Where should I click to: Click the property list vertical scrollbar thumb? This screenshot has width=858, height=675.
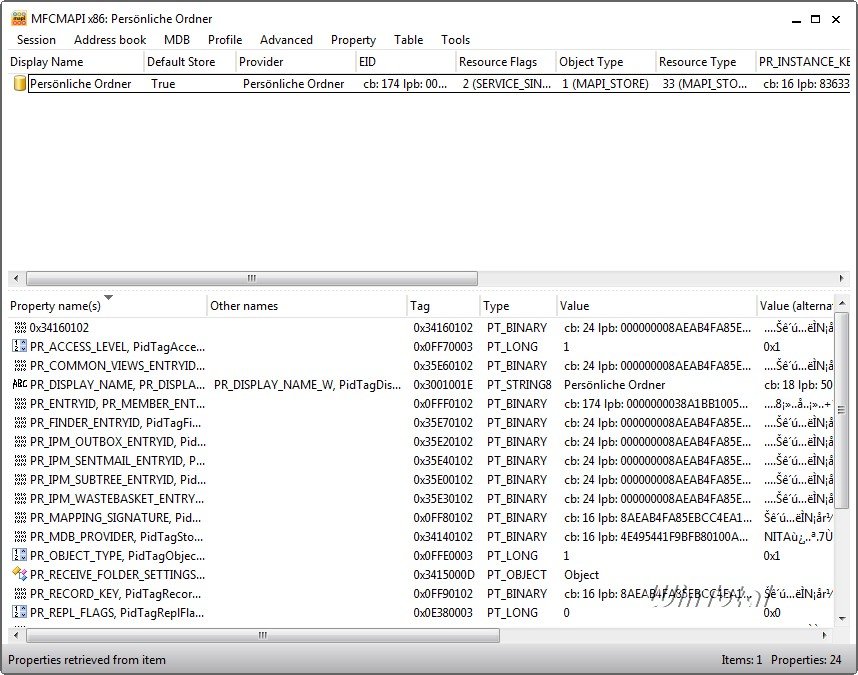[x=842, y=410]
